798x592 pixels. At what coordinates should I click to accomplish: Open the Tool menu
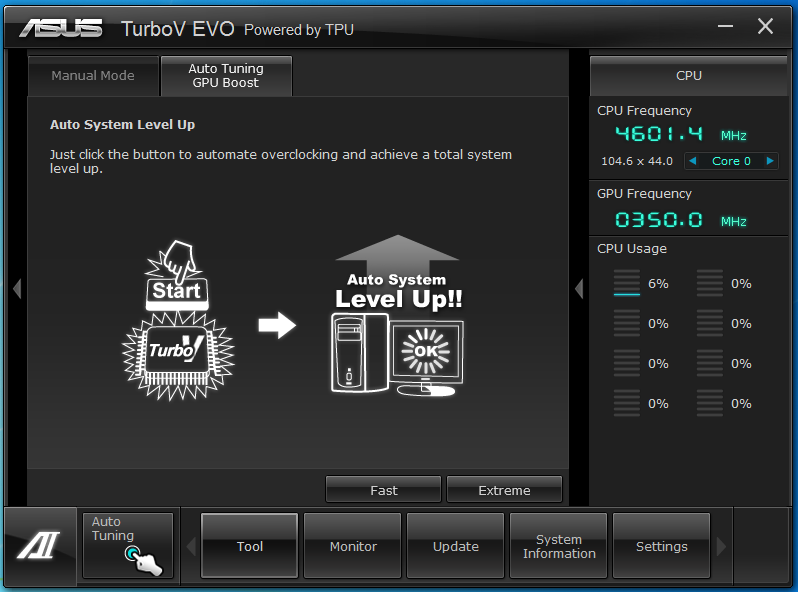[249, 546]
